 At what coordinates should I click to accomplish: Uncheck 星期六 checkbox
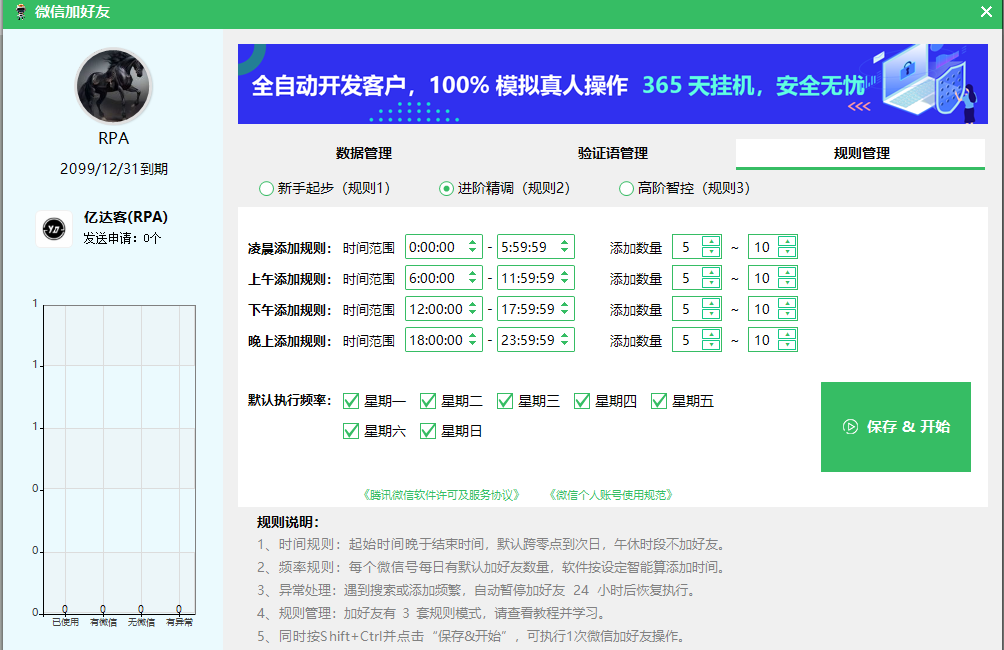pyautogui.click(x=351, y=431)
